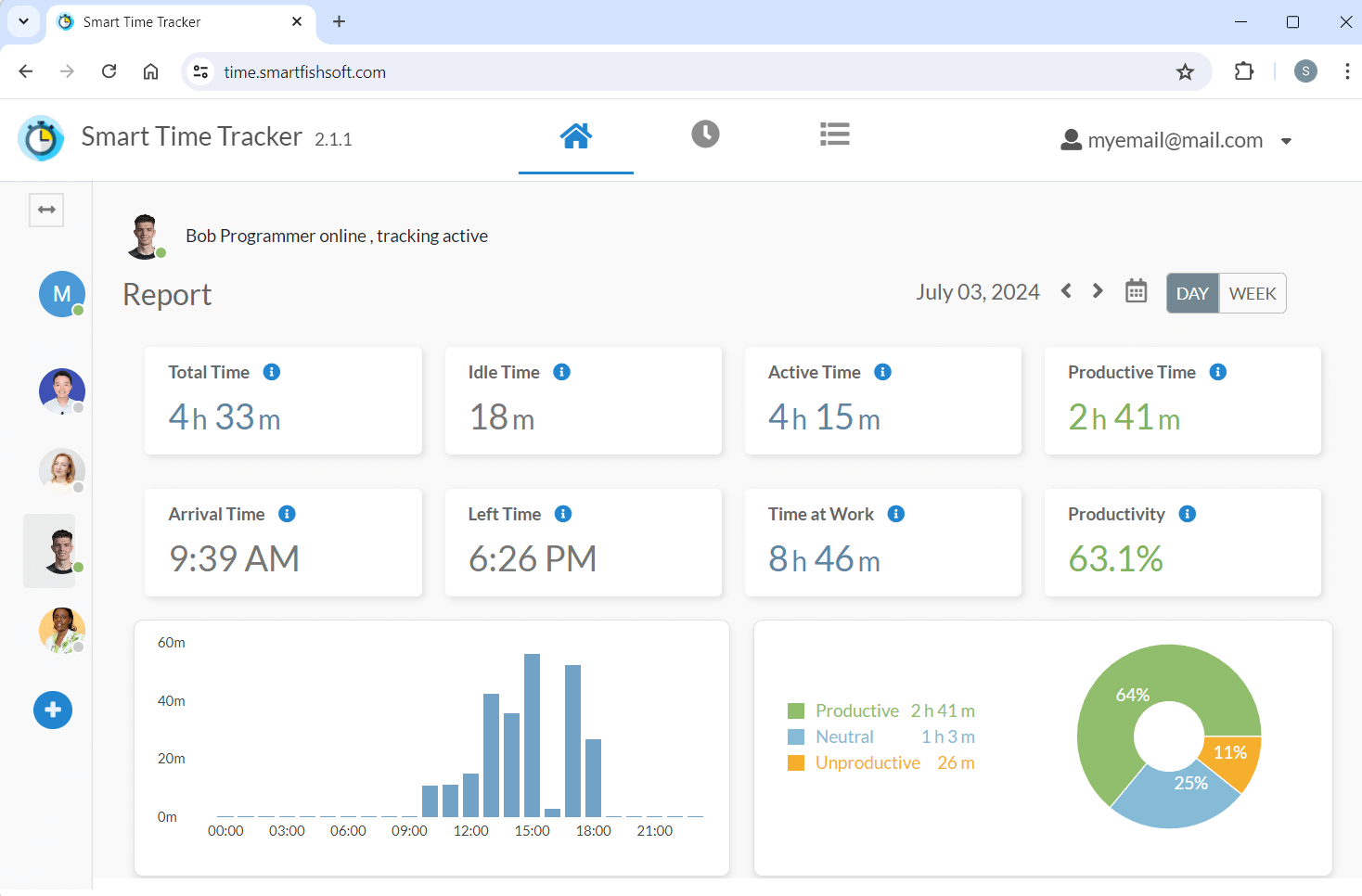Click the 6:26 PM left time value
The height and width of the screenshot is (896, 1362).
tap(533, 559)
